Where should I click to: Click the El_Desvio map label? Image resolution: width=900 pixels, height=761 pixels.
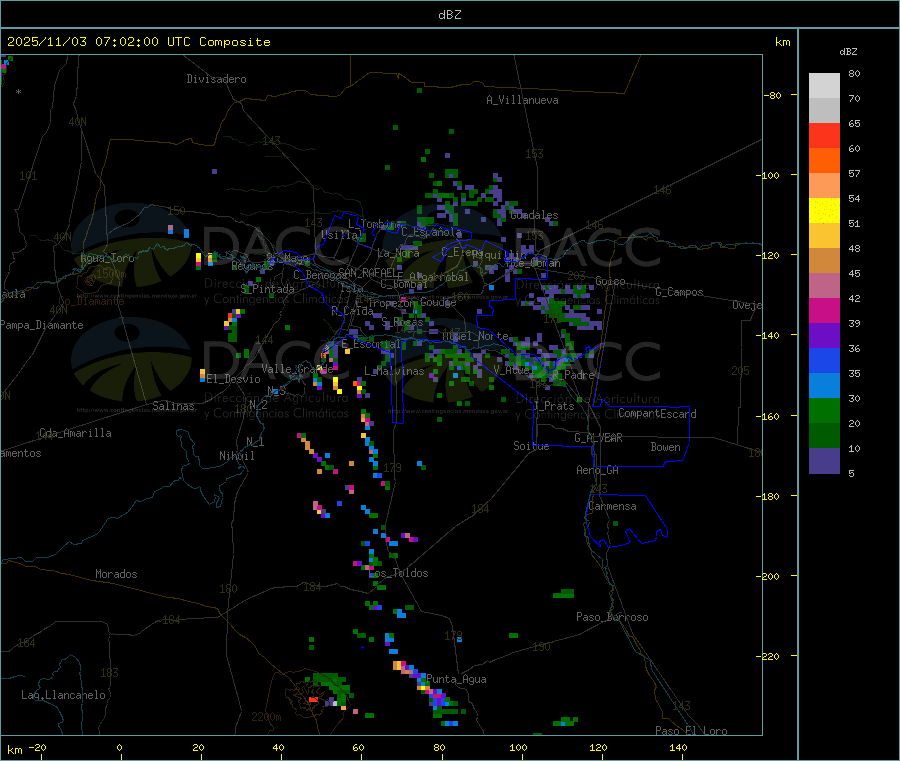point(234,379)
